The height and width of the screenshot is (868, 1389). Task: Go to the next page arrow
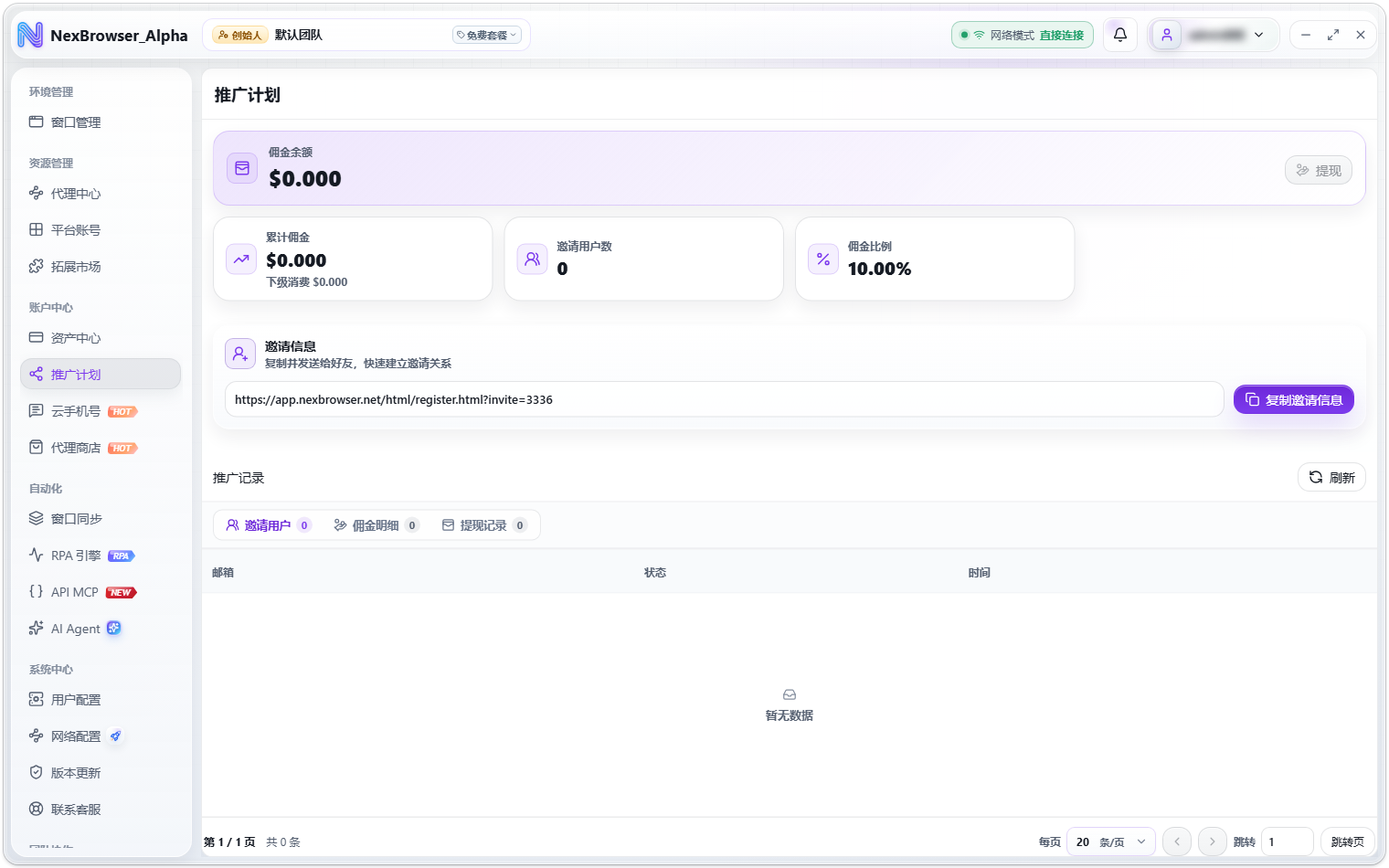[x=1212, y=842]
